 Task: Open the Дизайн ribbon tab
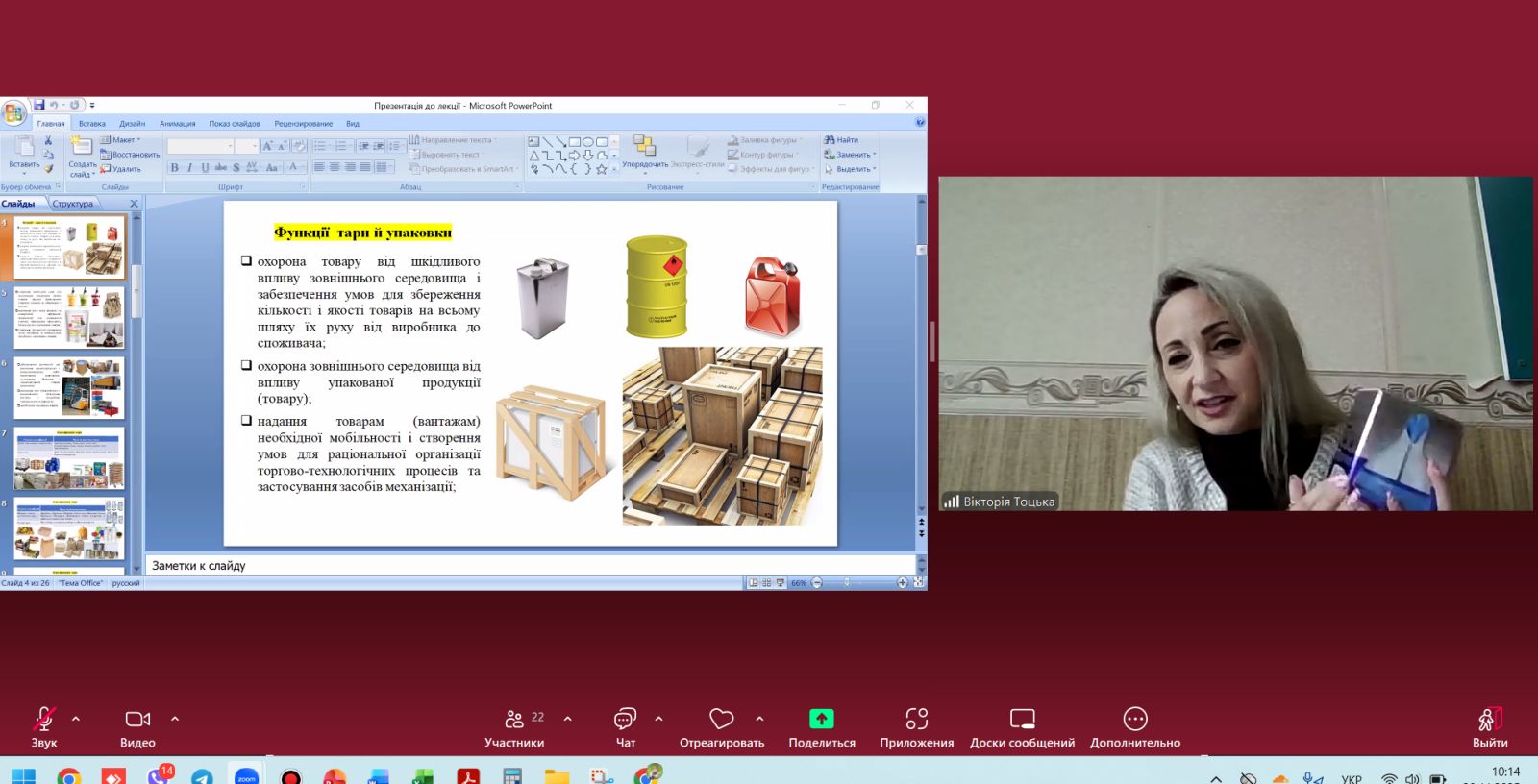(x=133, y=124)
